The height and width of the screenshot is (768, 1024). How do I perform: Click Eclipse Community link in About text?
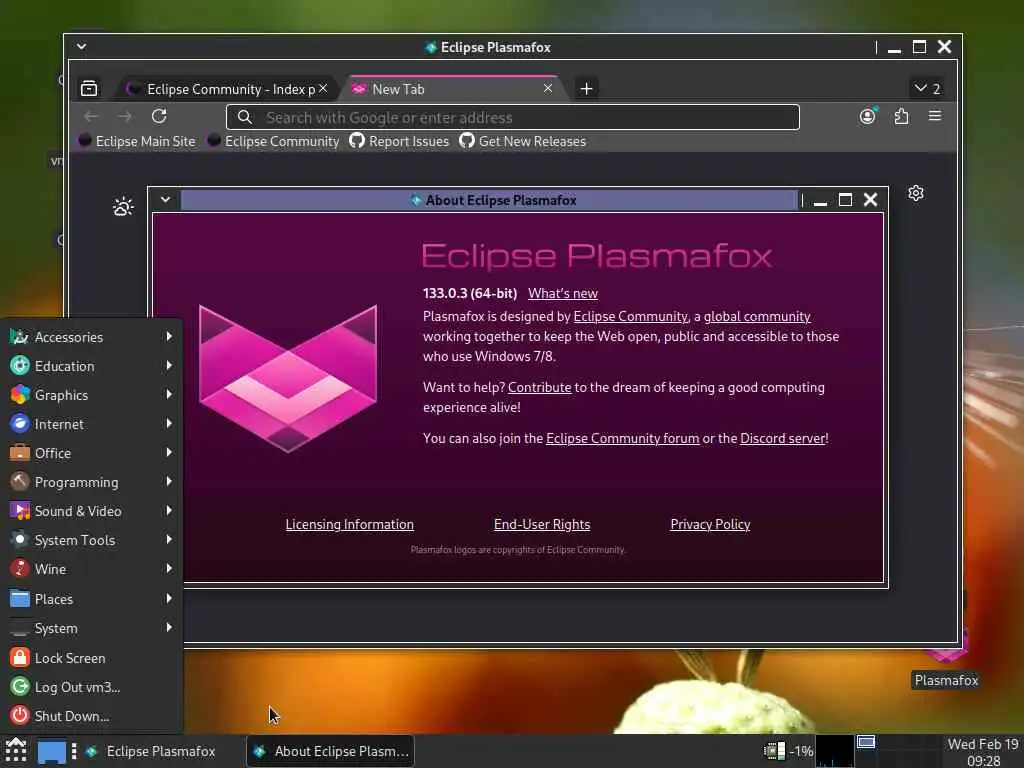(631, 316)
